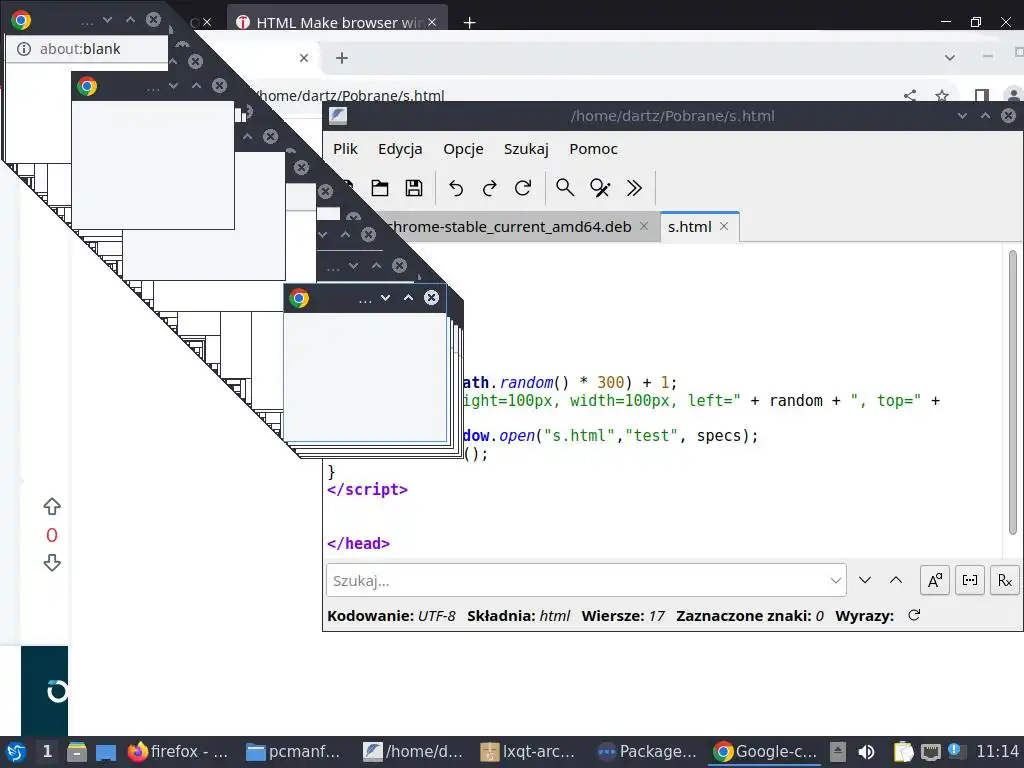Open clipboard tray icon
Viewport: 1024px width, 768px height.
tap(903, 752)
